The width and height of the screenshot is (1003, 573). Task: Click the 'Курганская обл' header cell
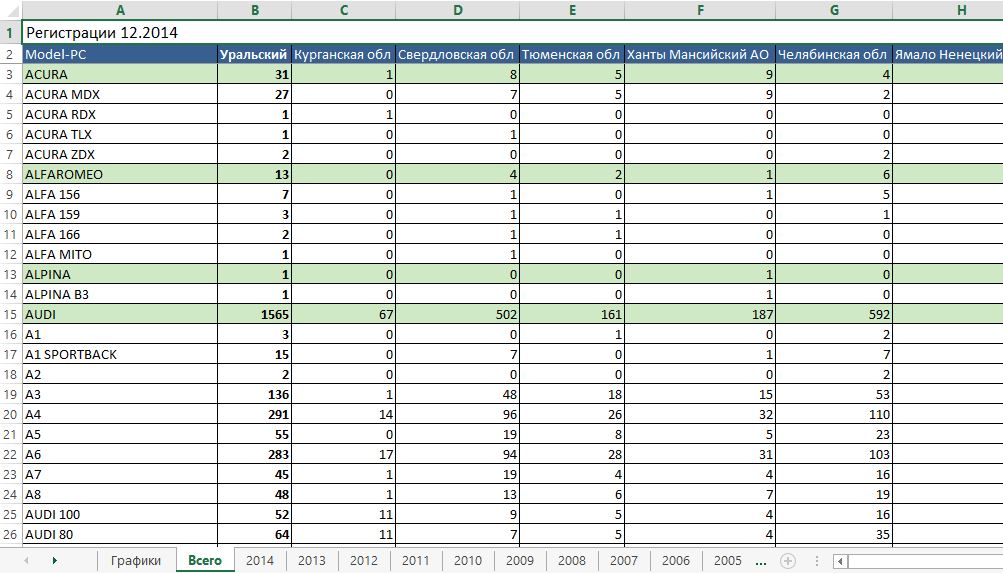pos(344,54)
